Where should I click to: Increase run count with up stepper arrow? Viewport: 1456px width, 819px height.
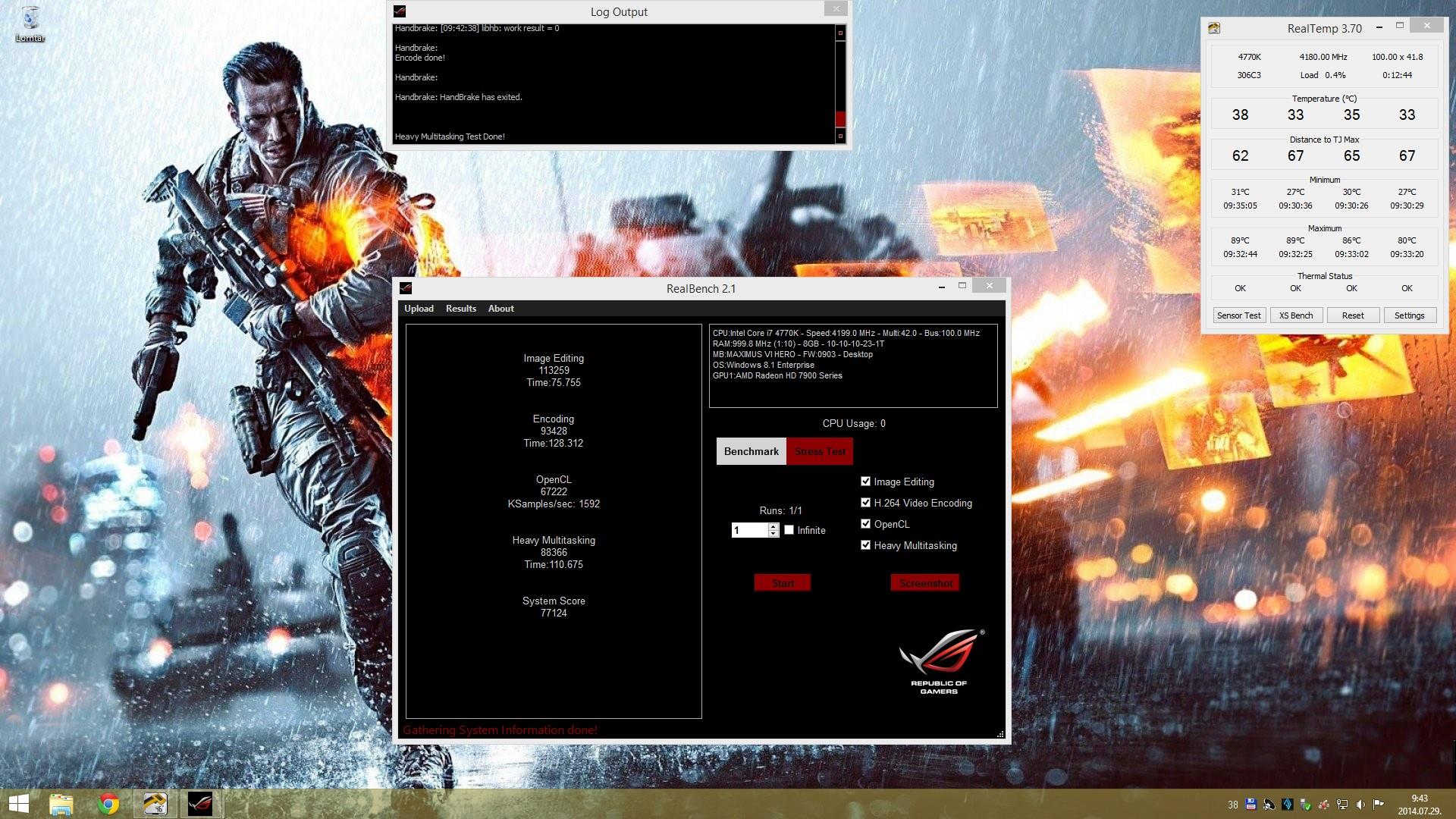click(773, 526)
